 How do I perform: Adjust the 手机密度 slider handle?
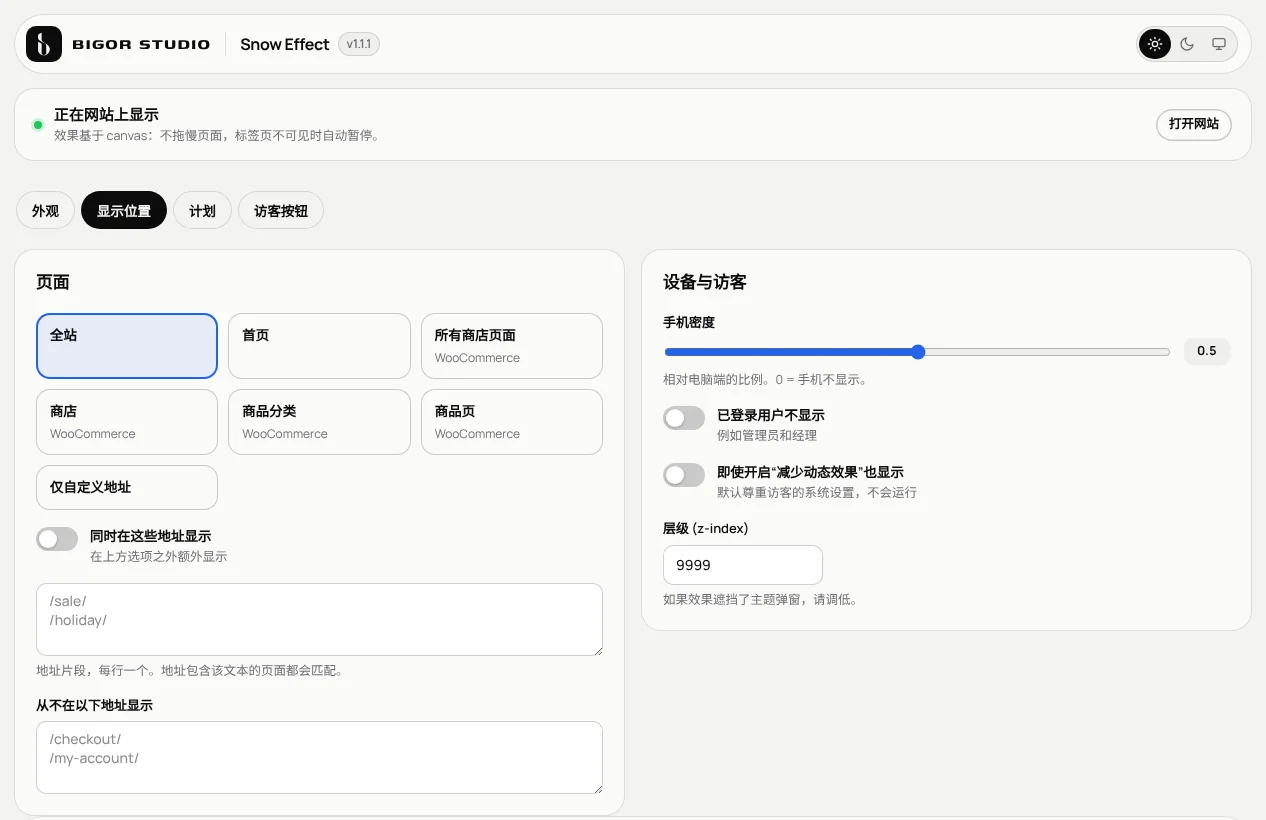[918, 352]
